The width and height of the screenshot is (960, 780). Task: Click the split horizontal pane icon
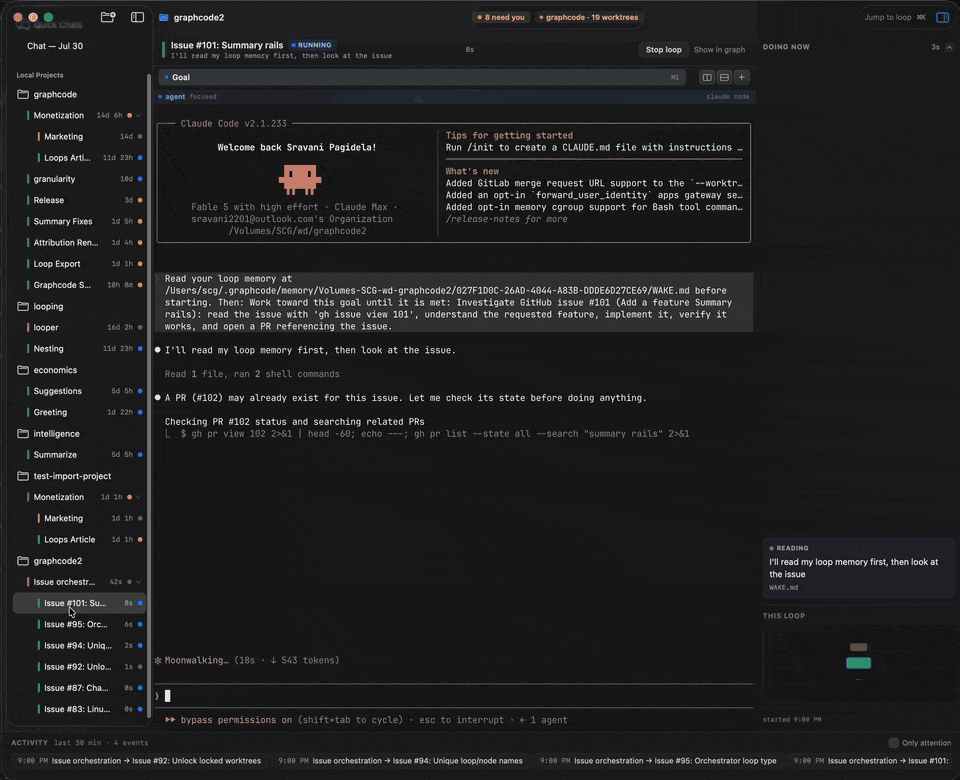tap(724, 77)
